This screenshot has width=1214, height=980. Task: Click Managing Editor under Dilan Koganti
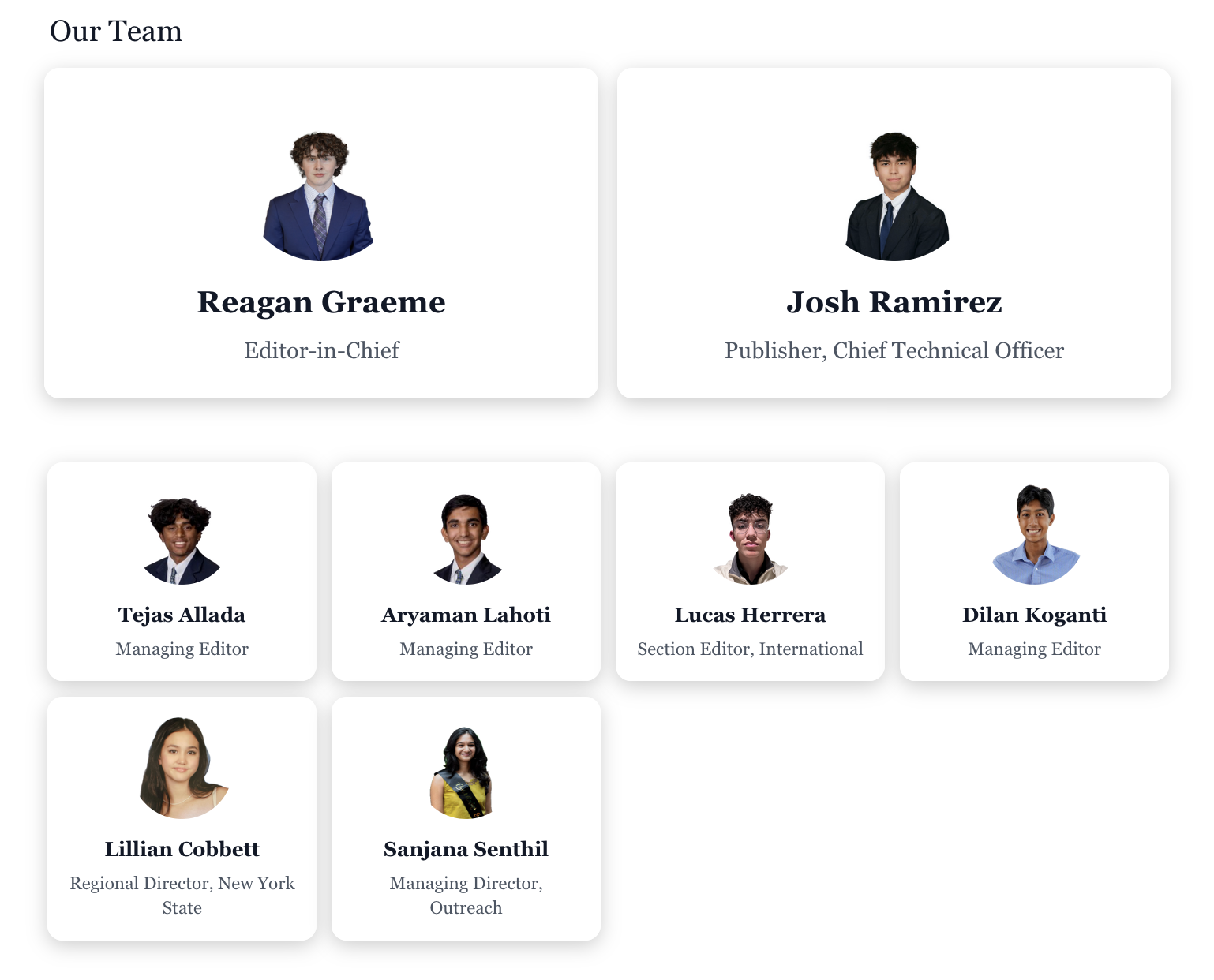[x=1034, y=649]
